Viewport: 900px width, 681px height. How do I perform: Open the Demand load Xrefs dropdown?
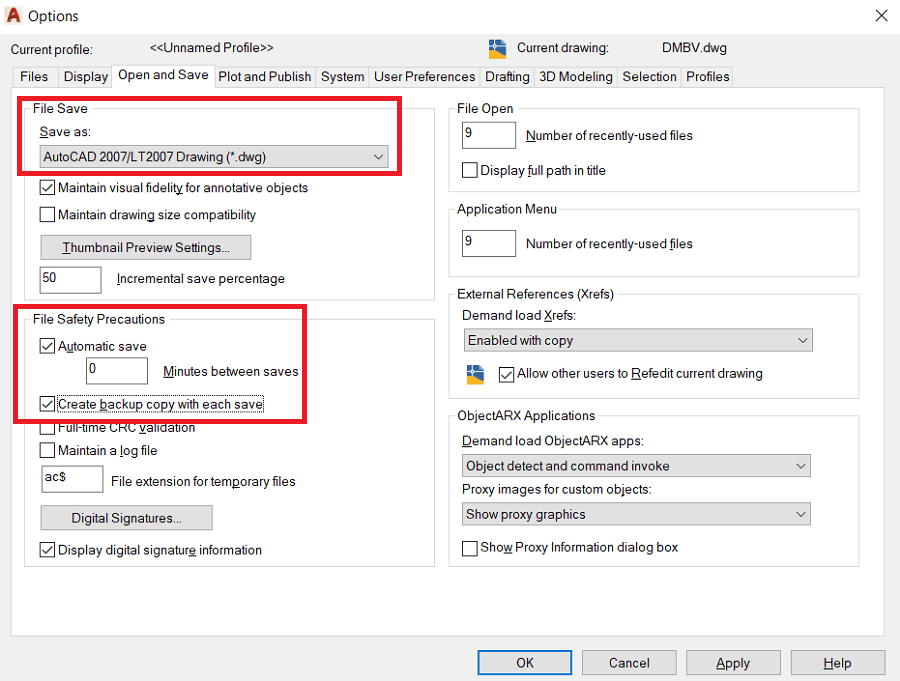click(638, 340)
